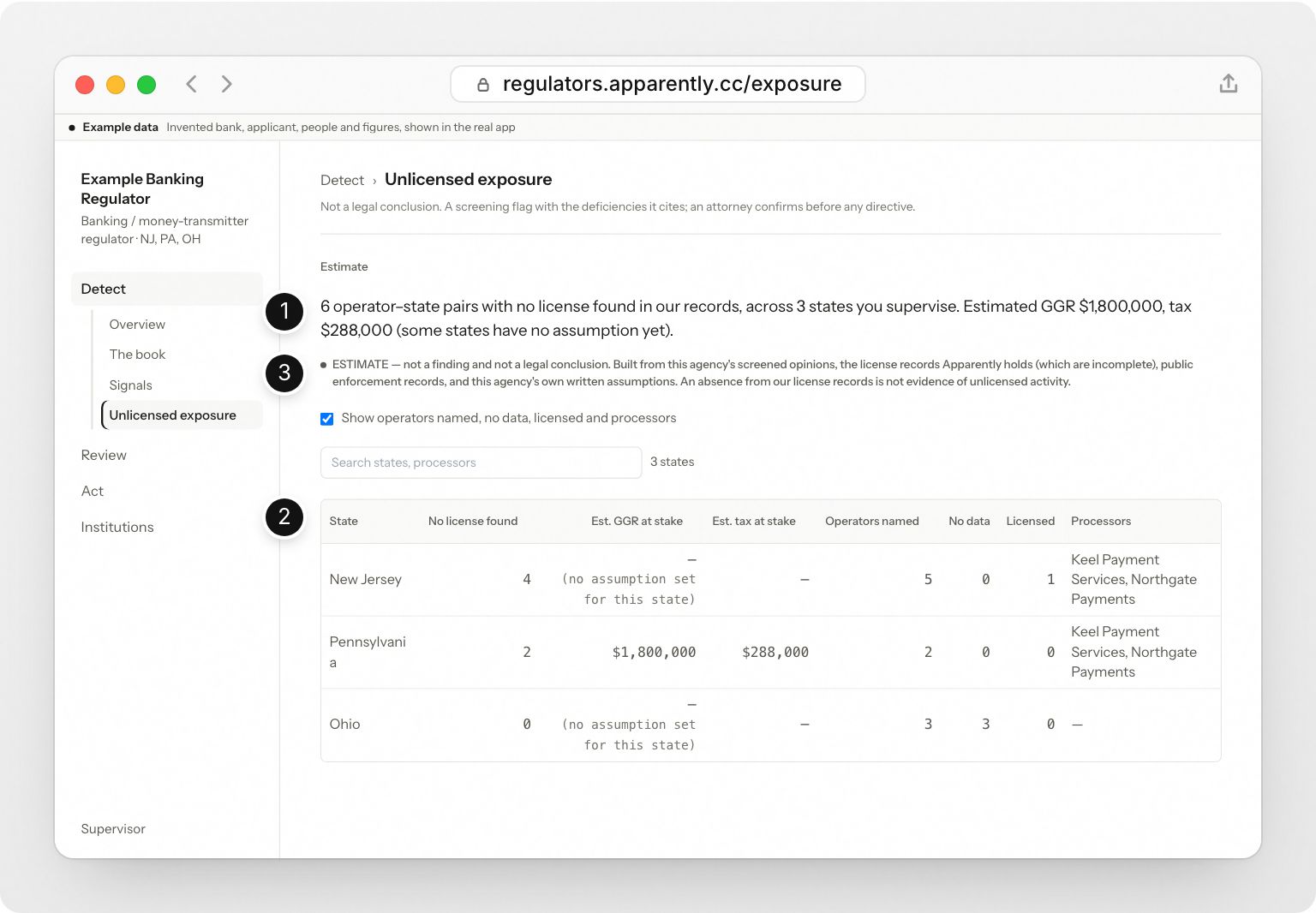Click the Example data banner label

pyautogui.click(x=120, y=128)
